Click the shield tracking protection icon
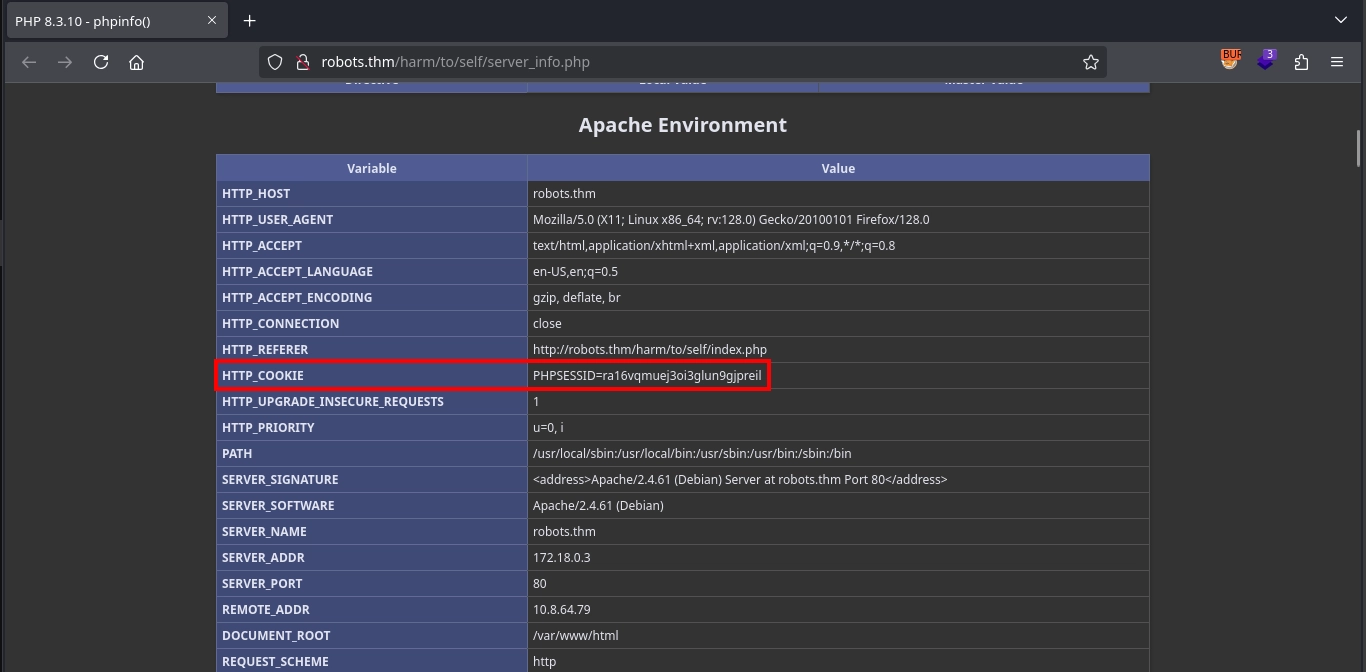This screenshot has height=672, width=1366. (275, 62)
